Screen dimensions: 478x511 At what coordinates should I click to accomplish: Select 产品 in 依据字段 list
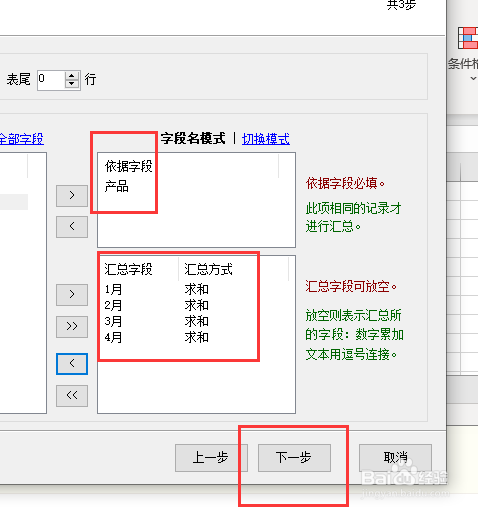tap(117, 187)
